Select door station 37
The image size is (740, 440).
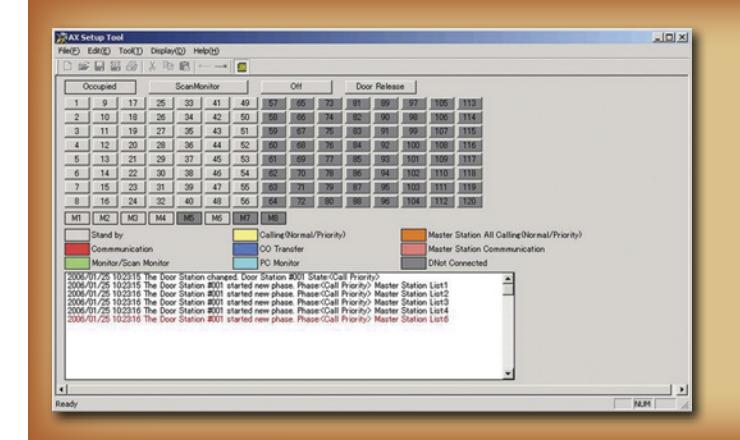(189, 159)
